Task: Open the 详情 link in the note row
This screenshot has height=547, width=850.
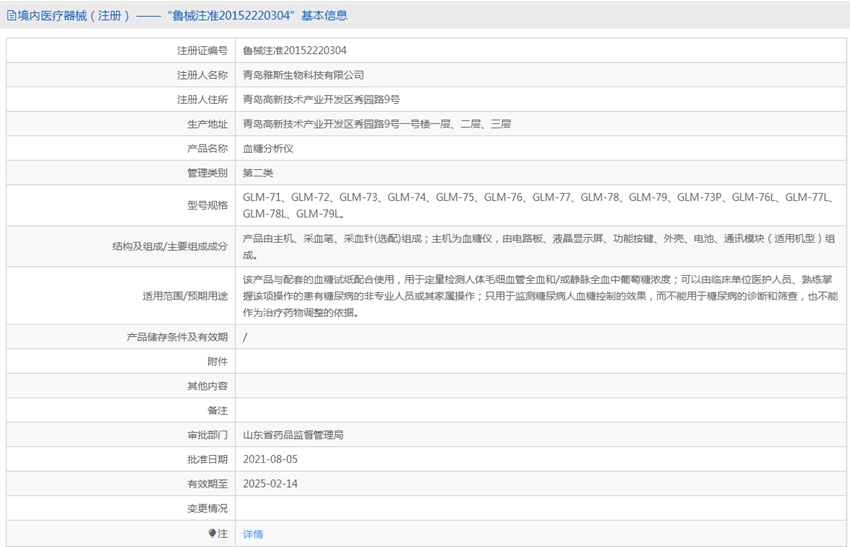Action: (x=253, y=534)
